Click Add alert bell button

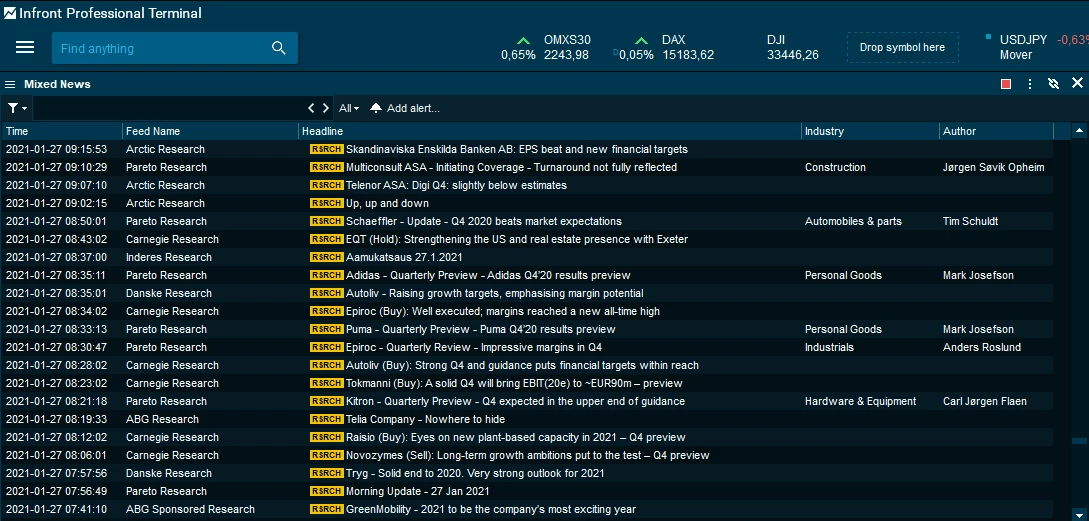405,108
